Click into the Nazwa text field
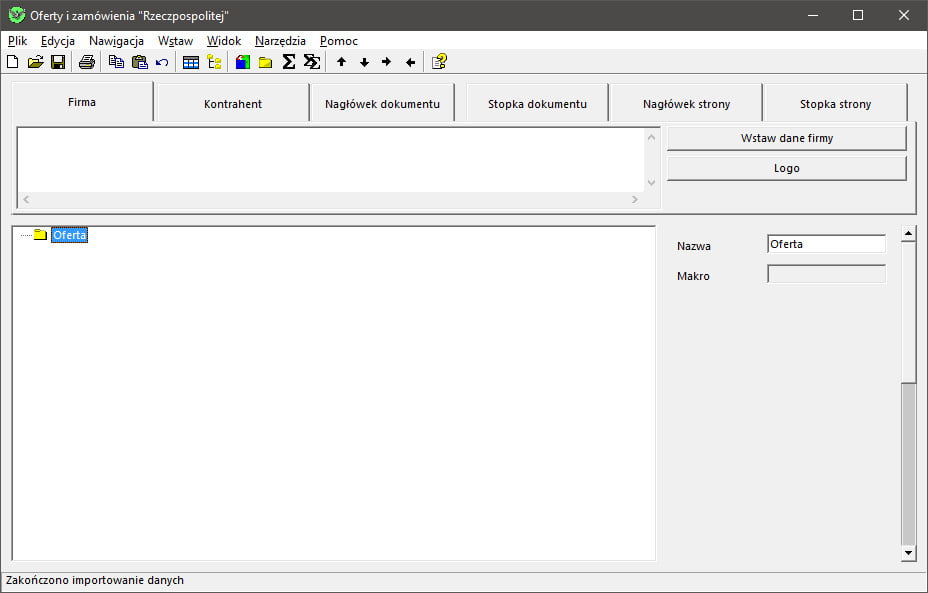 826,244
